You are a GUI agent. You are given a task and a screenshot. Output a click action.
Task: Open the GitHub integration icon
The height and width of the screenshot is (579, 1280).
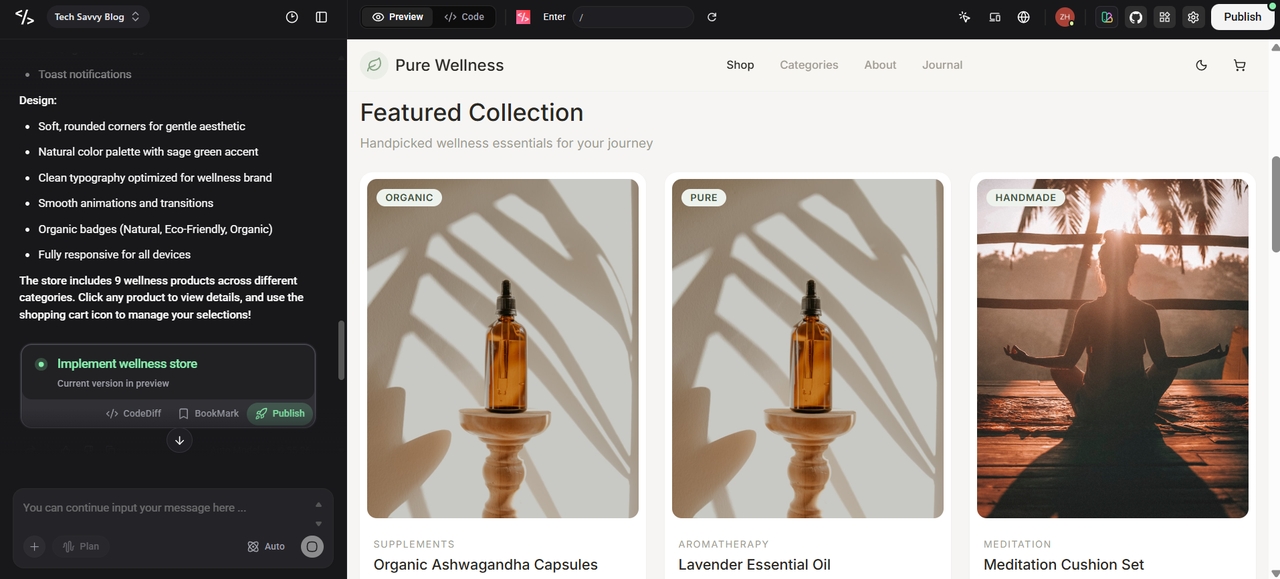pyautogui.click(x=1135, y=17)
